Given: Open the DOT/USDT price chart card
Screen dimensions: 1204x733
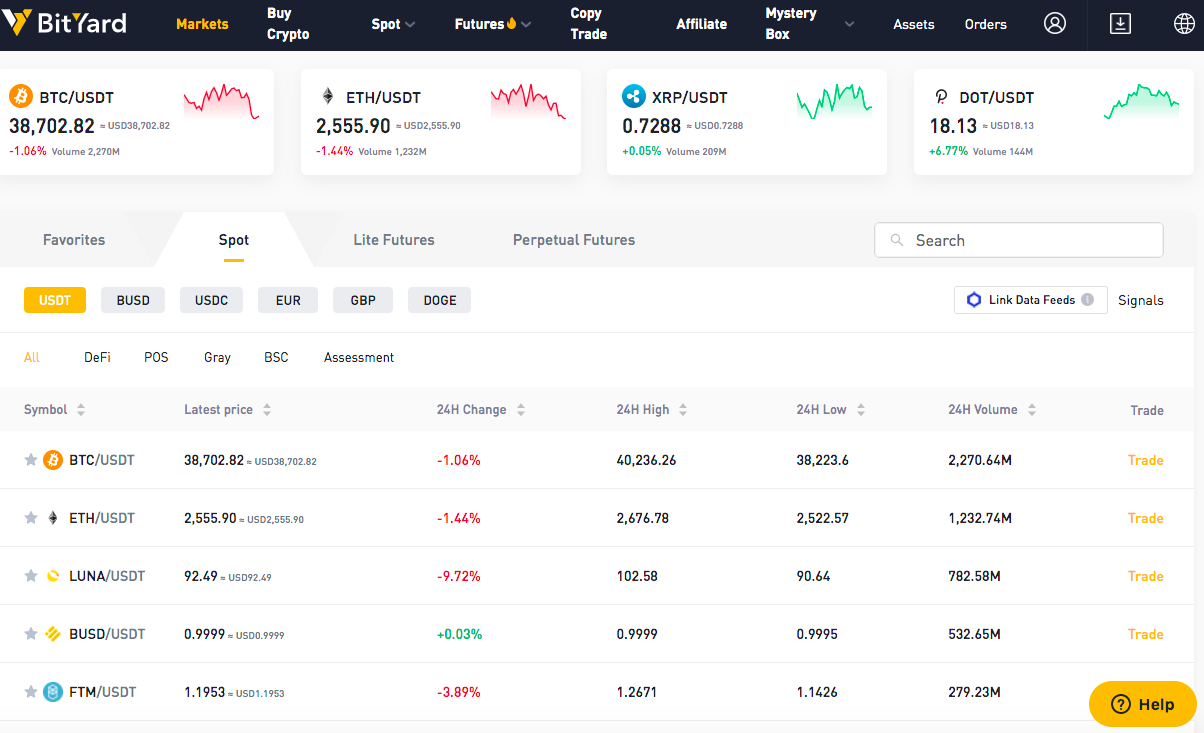Looking at the screenshot, I should tap(1054, 122).
